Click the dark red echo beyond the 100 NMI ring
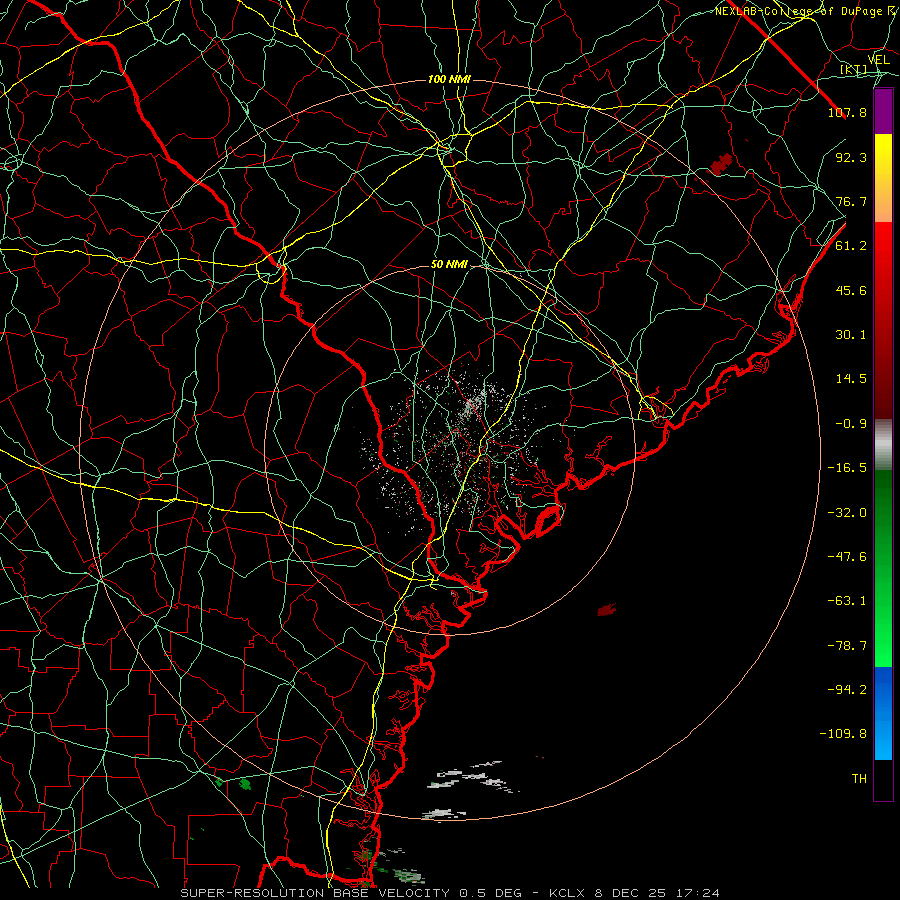The width and height of the screenshot is (900, 900). pos(721,164)
